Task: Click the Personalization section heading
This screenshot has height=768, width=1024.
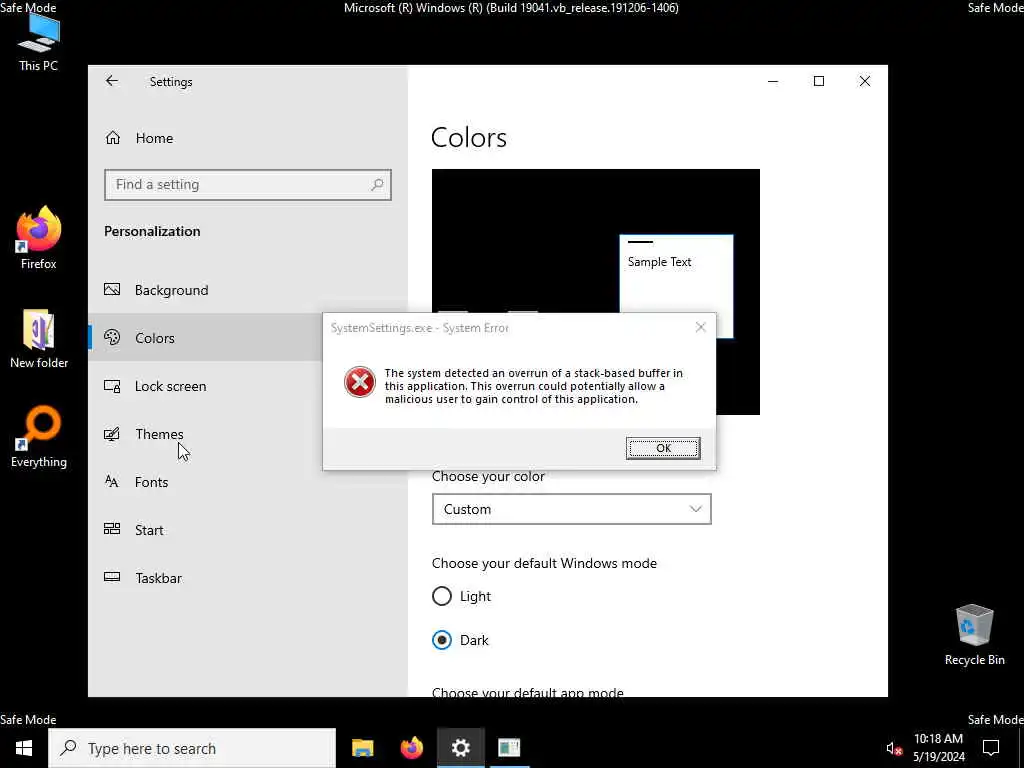Action: 152,231
